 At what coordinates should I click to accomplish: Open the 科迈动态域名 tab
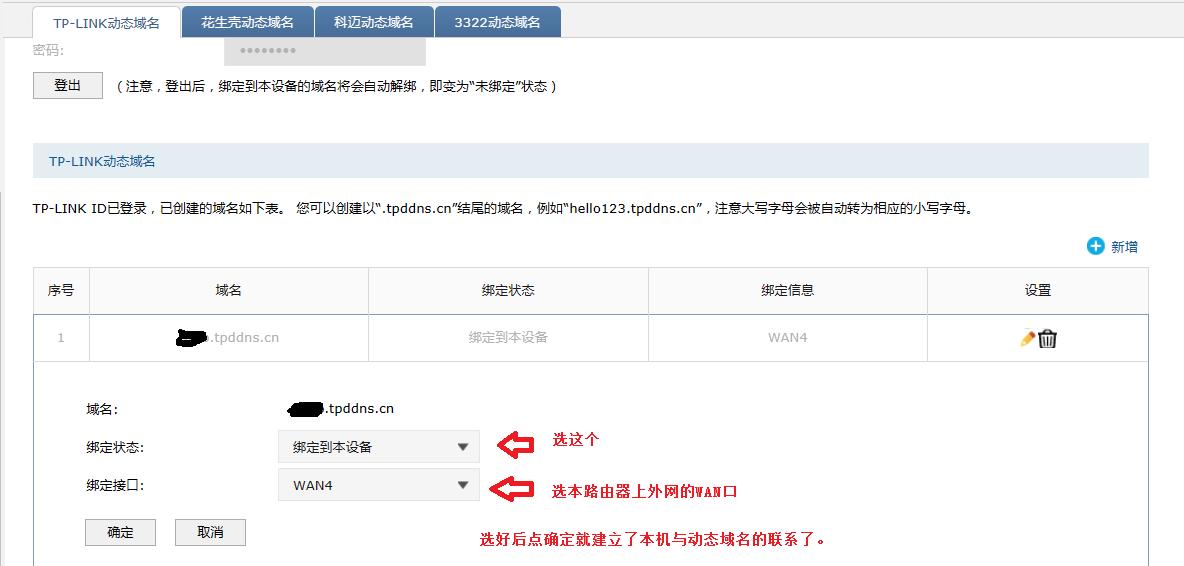(x=374, y=22)
